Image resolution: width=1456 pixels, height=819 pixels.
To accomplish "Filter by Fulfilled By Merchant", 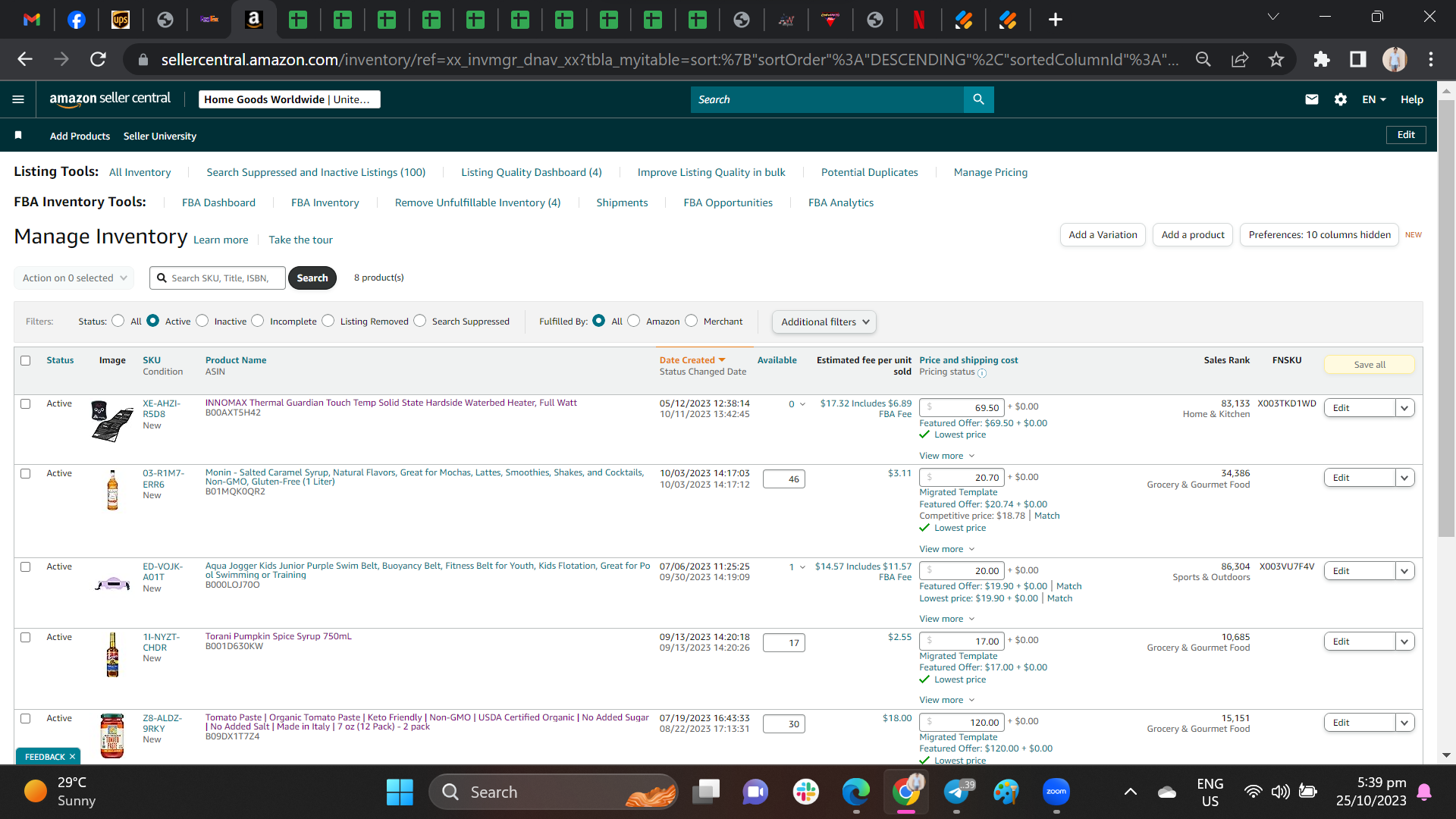I will [x=692, y=321].
